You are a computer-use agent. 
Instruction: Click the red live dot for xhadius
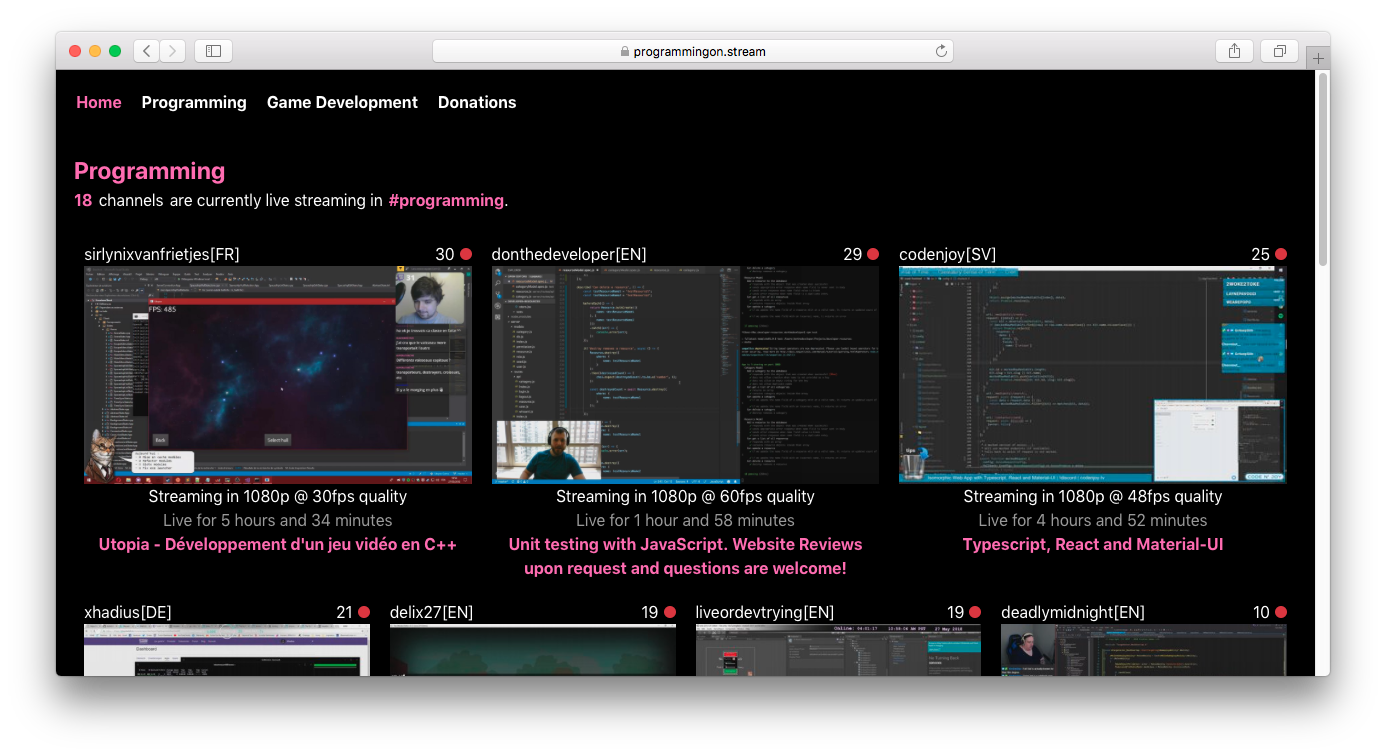pos(364,612)
